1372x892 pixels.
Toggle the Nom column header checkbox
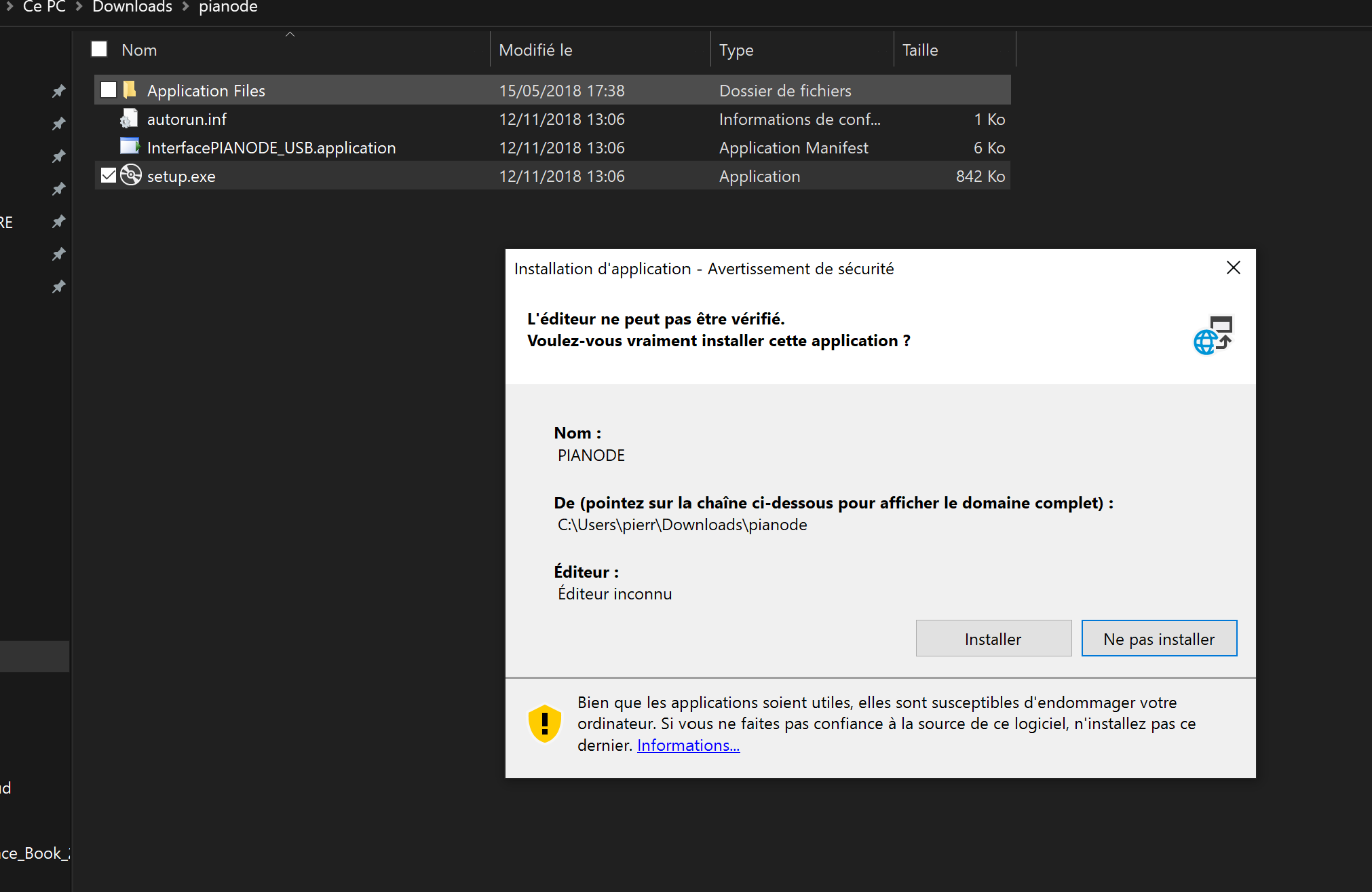point(99,50)
